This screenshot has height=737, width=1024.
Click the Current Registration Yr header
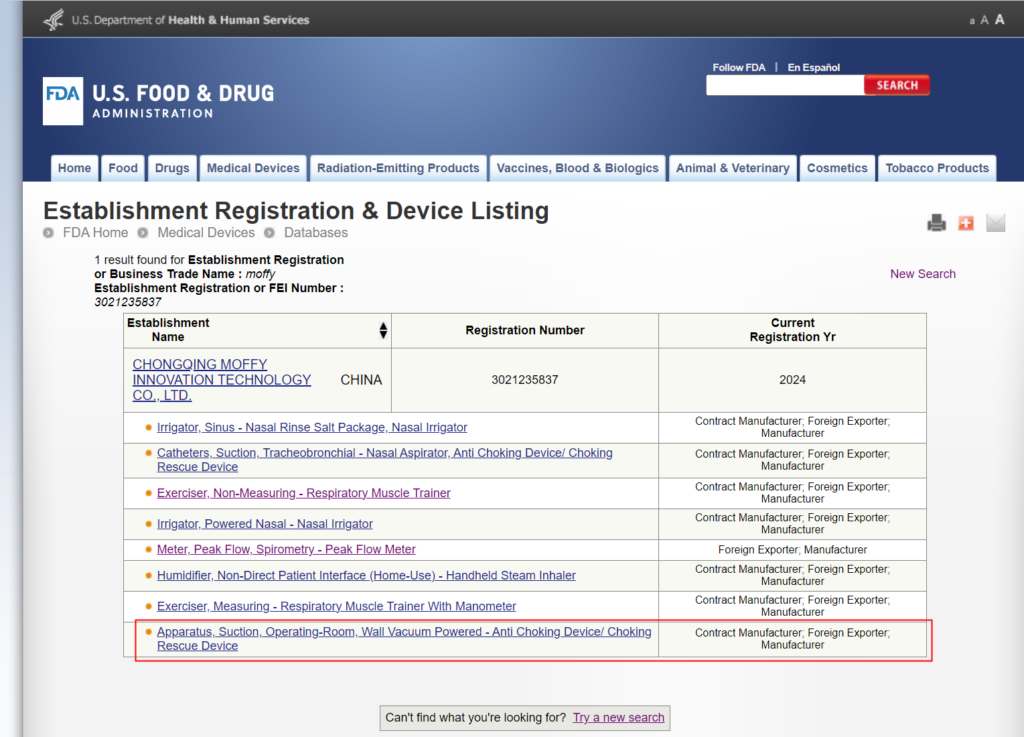(x=792, y=330)
